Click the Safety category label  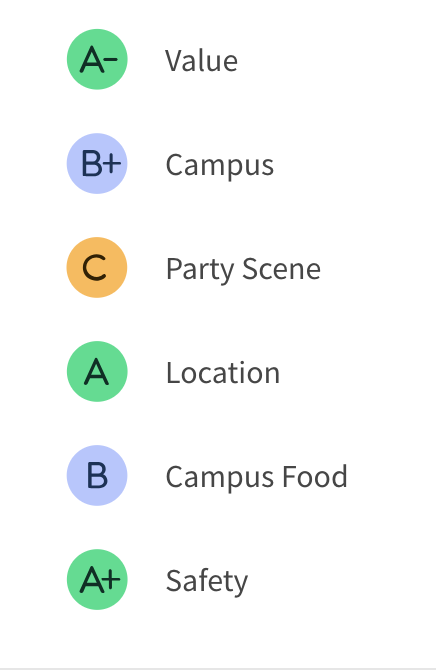207,582
